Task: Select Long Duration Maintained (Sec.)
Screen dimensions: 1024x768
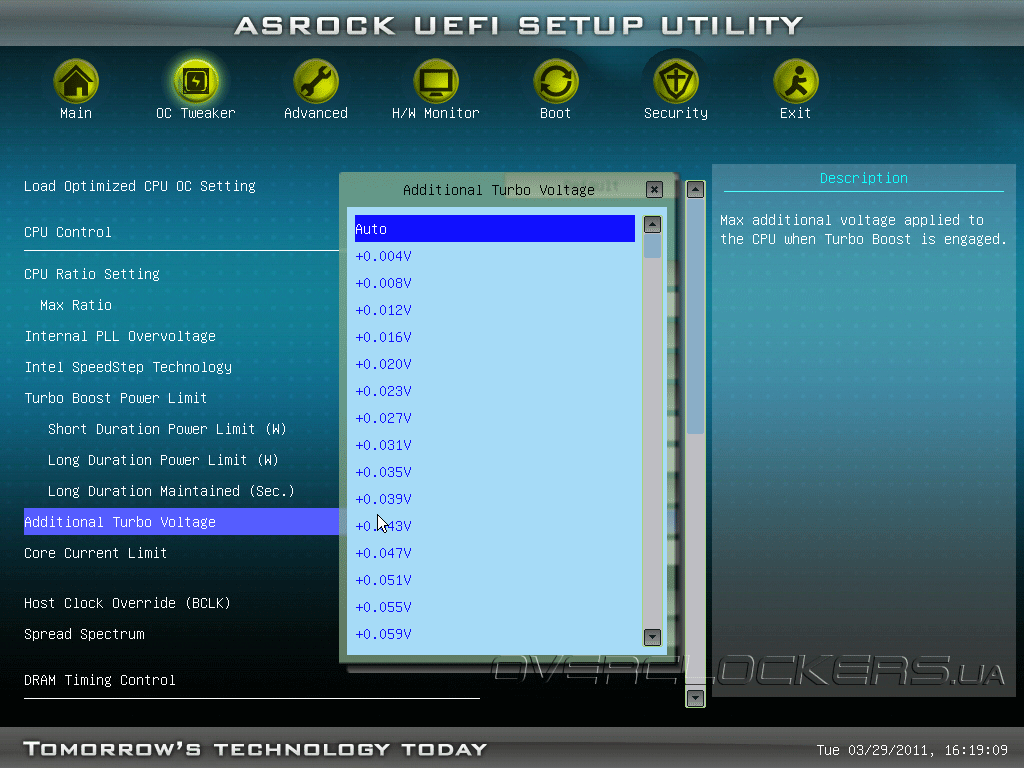Action: [171, 491]
